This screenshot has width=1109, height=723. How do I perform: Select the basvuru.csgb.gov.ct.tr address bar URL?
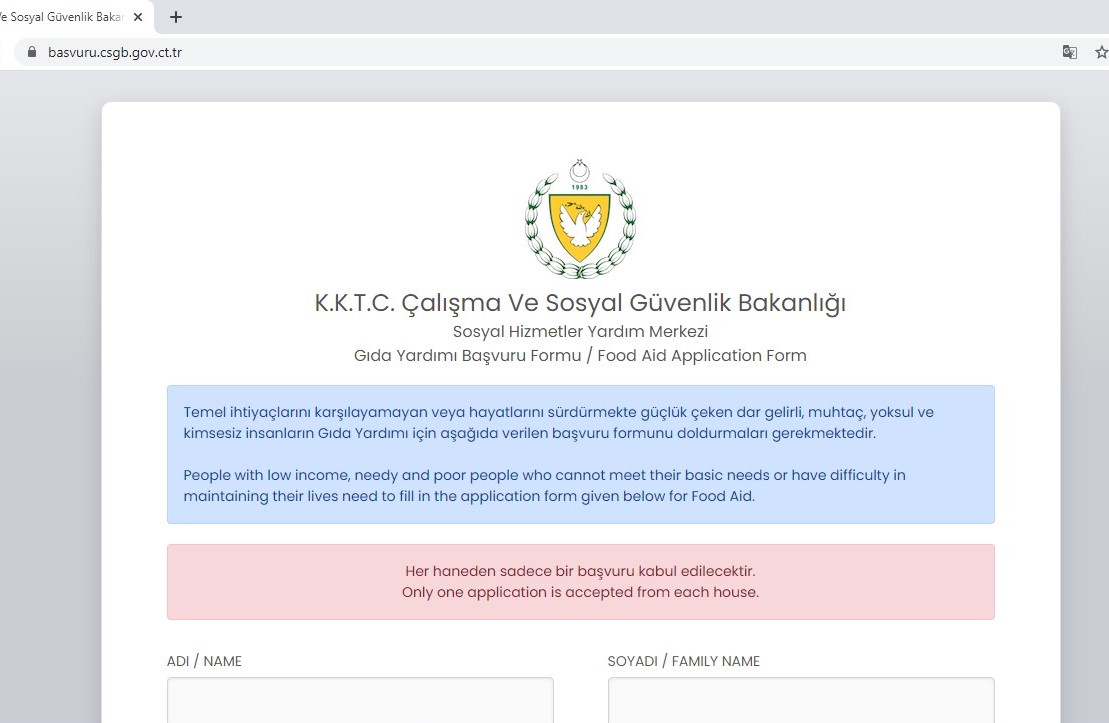pos(115,52)
